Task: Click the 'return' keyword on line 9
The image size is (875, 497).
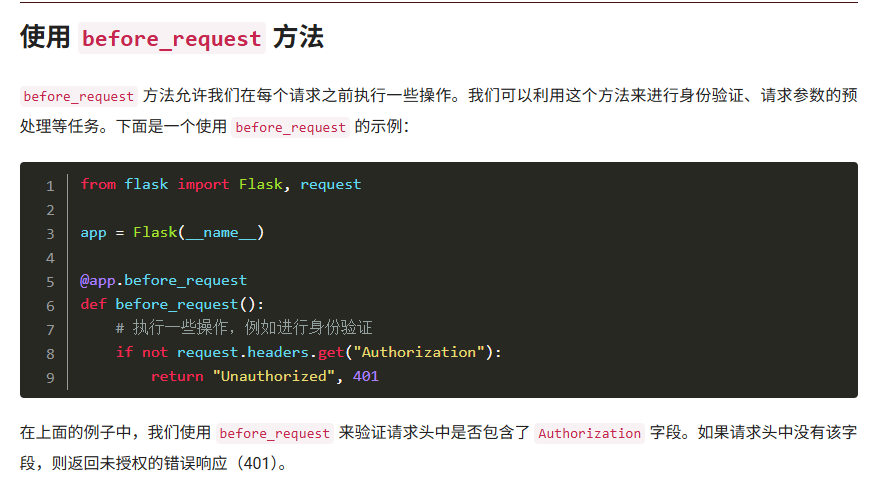Action: pos(176,376)
